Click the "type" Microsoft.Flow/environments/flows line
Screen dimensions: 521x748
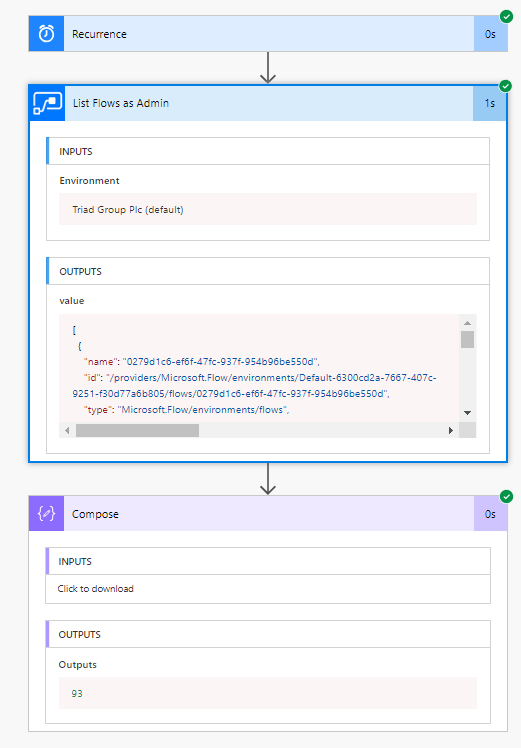pos(187,410)
